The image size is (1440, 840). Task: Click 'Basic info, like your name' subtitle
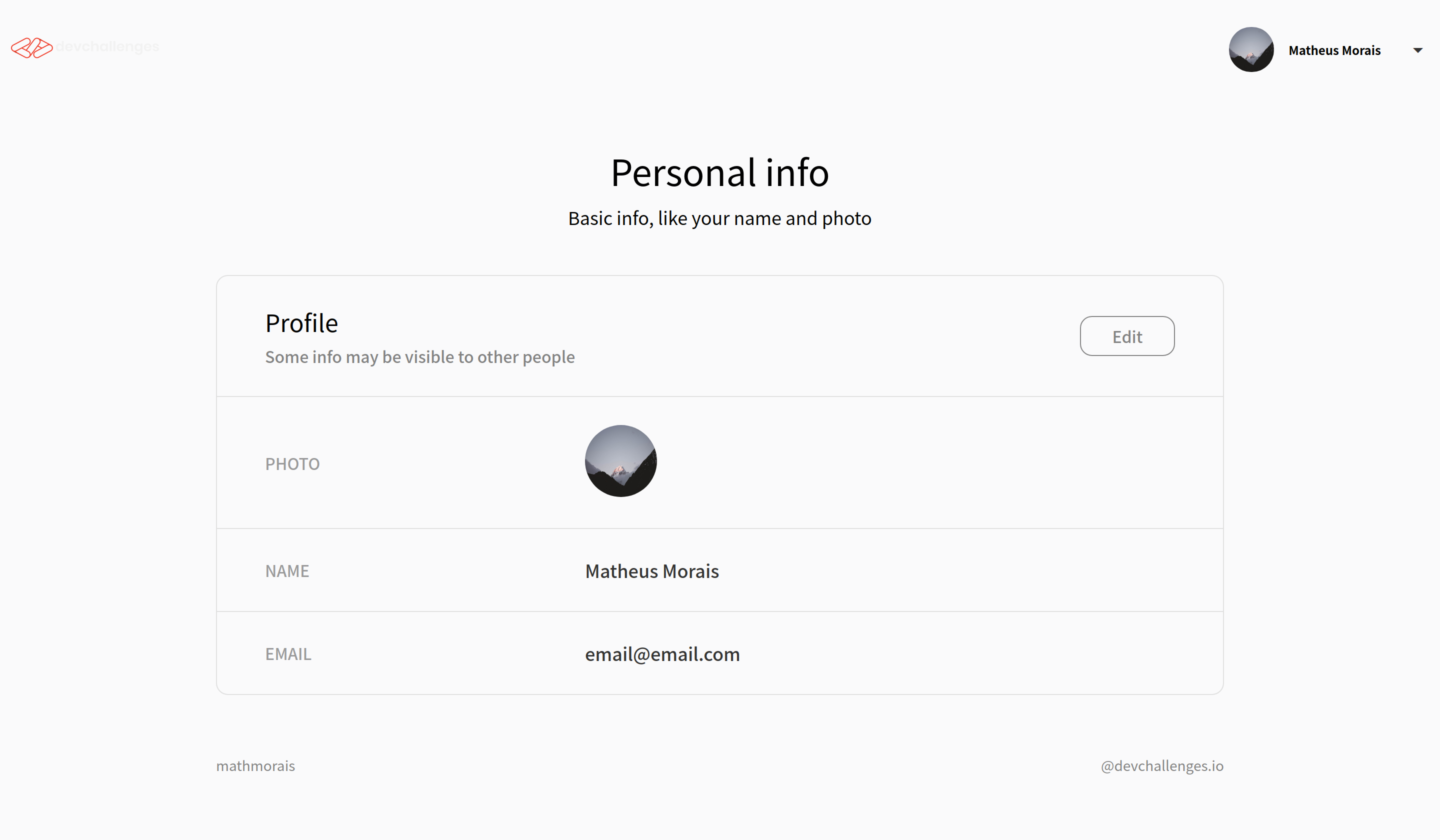click(719, 218)
